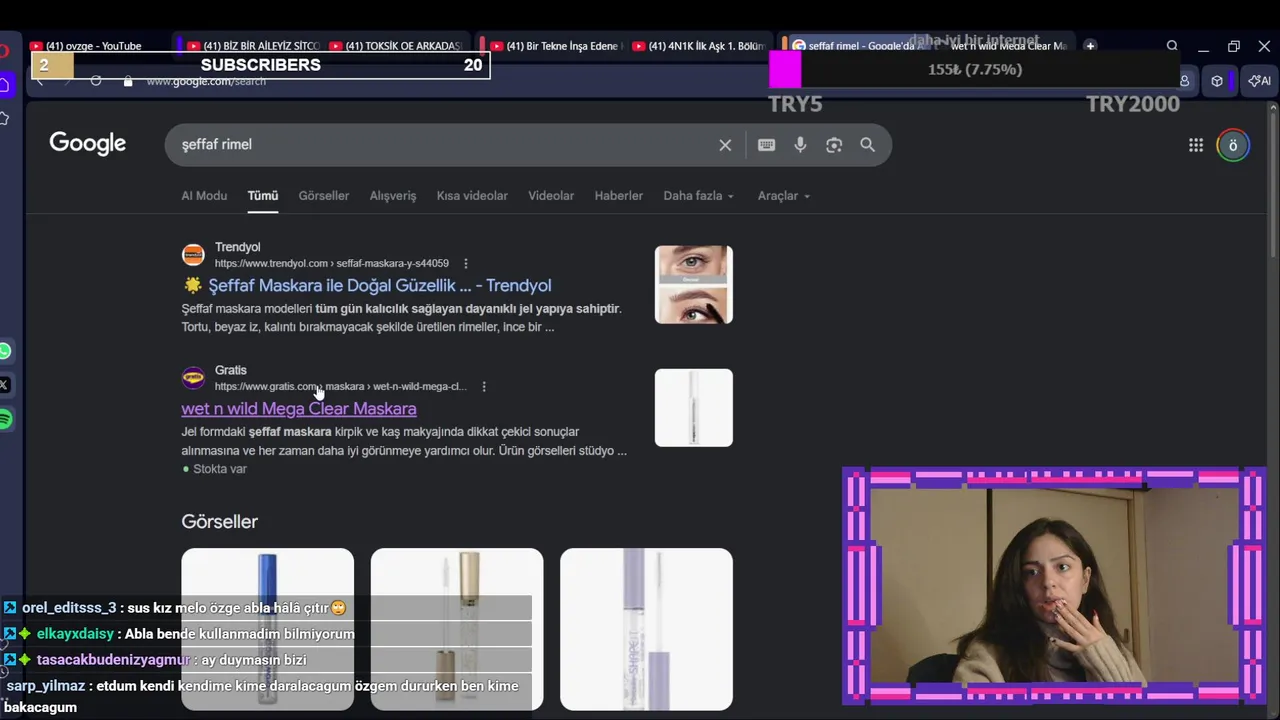Viewport: 1280px width, 720px height.
Task: Switch to the Görseller tab
Action: [x=324, y=196]
